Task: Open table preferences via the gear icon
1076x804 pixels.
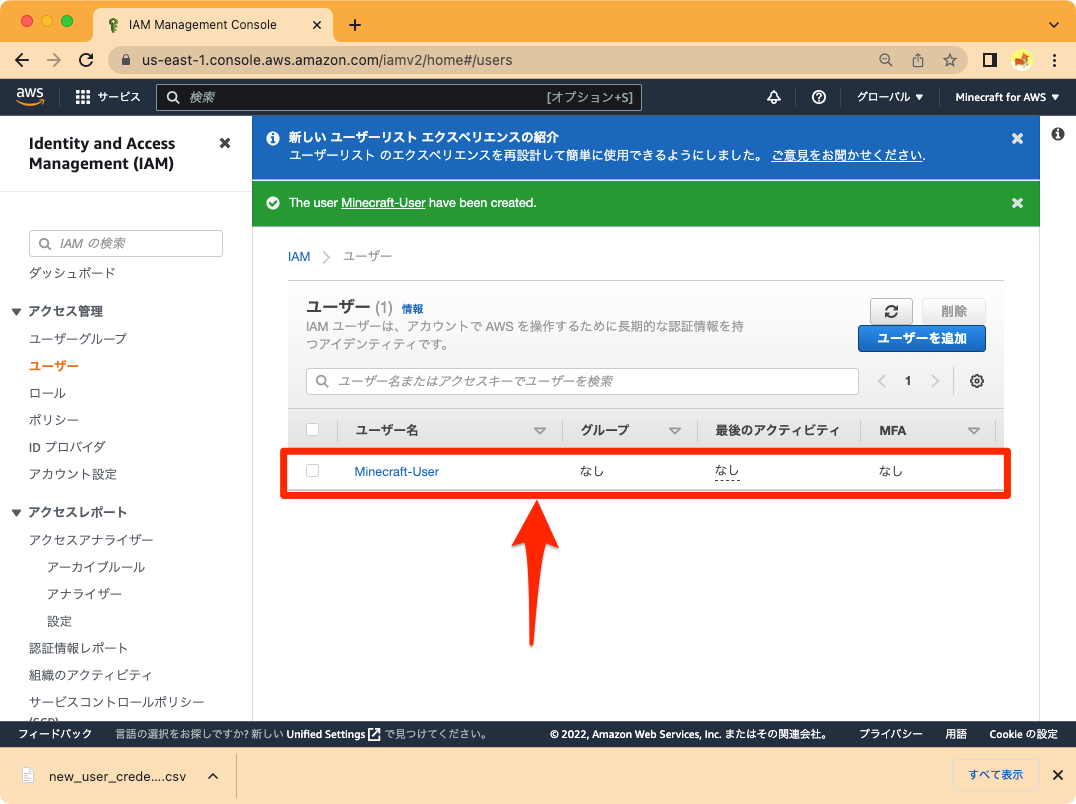Action: [976, 381]
